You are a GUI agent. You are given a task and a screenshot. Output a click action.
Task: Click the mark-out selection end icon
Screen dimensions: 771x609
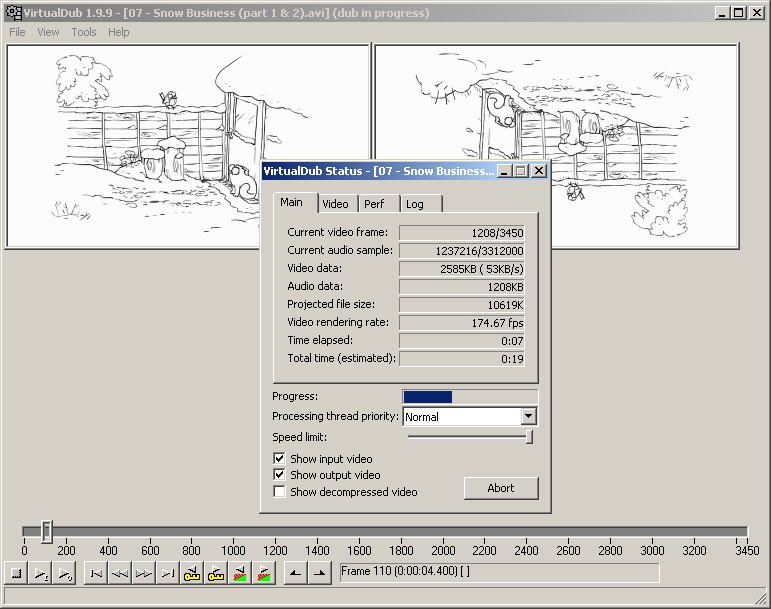tap(320, 573)
